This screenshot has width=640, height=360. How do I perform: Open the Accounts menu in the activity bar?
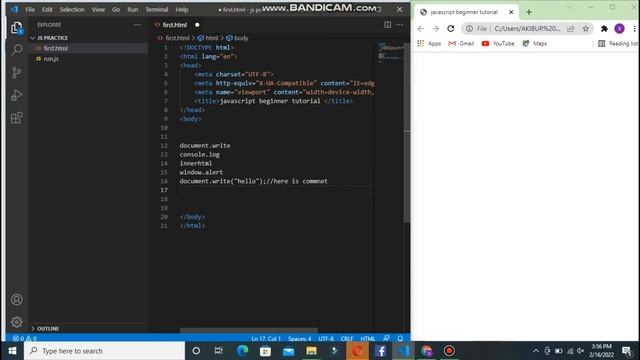[17, 300]
